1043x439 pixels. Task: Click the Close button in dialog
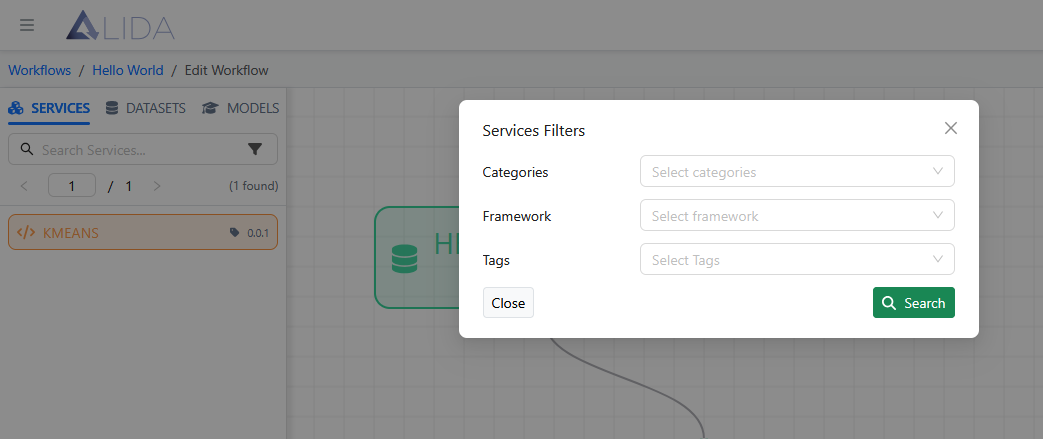pyautogui.click(x=508, y=303)
